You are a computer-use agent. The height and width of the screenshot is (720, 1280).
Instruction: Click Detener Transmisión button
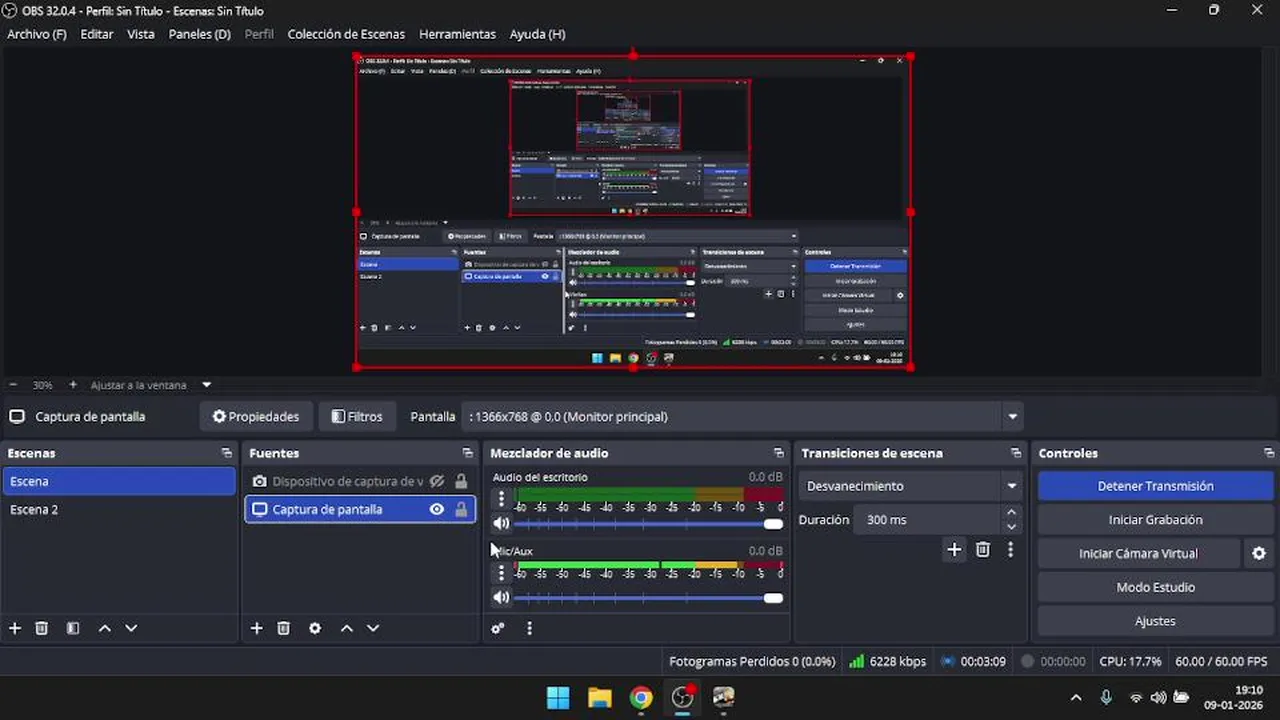coord(1155,486)
